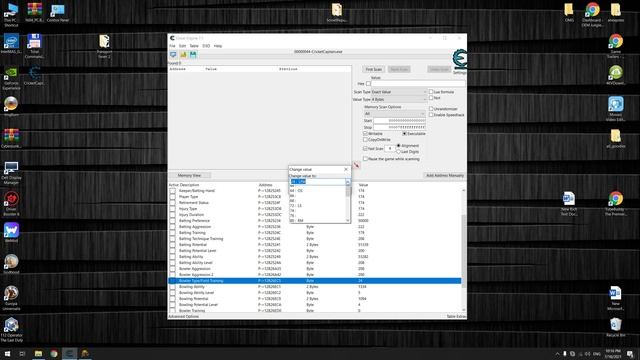Open CricketCapt Cheat Engine table desktop icon
640x360 pixels.
click(x=34, y=76)
